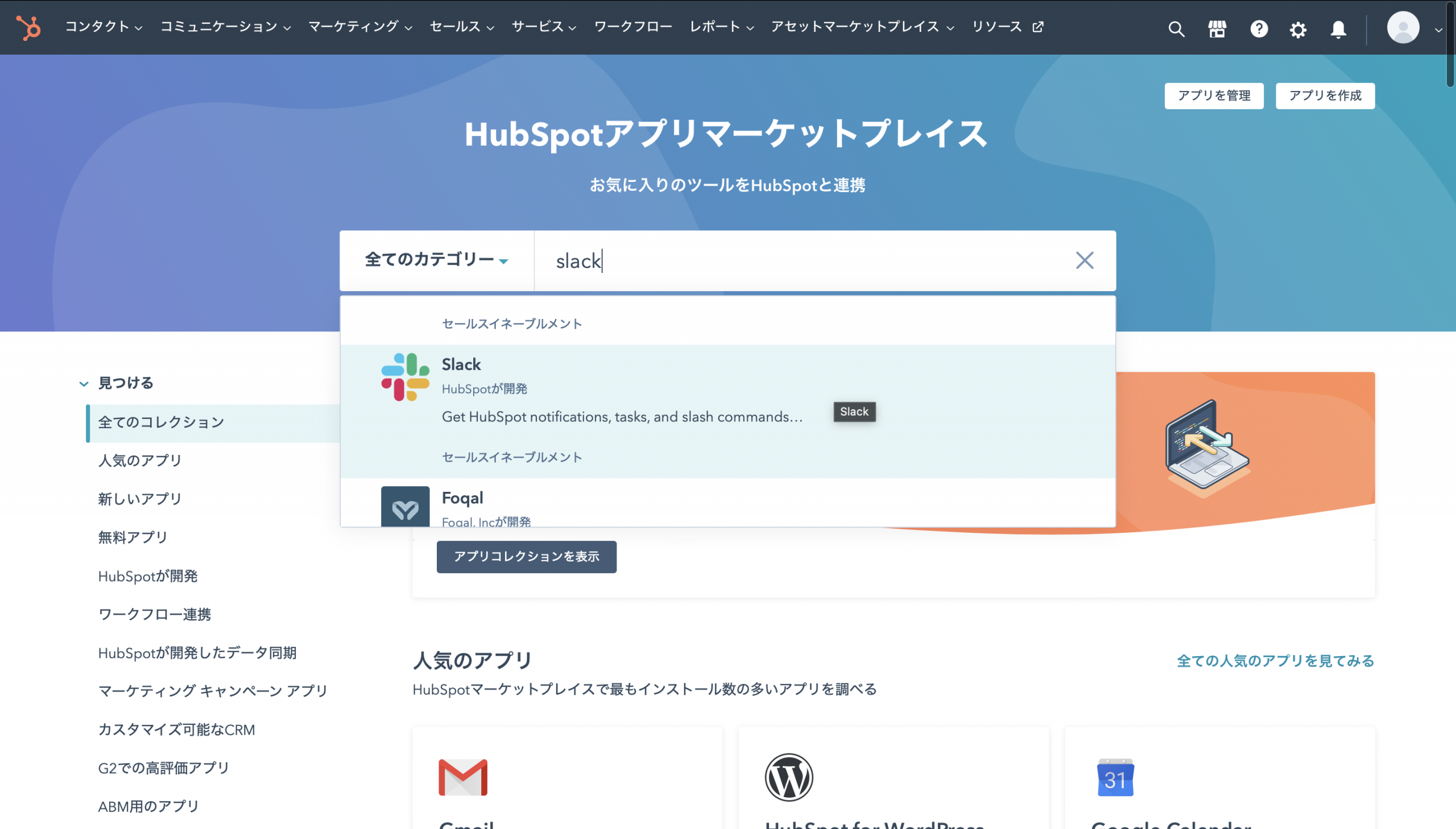Expand the アセットマーケットプレイス menu
The width and height of the screenshot is (1456, 829).
[x=863, y=27]
